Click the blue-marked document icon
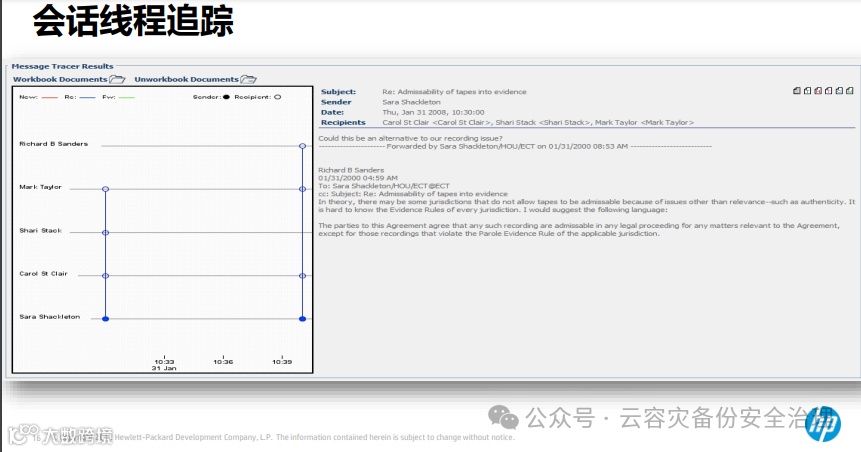Viewport: 861px width, 452px height. tap(839, 91)
